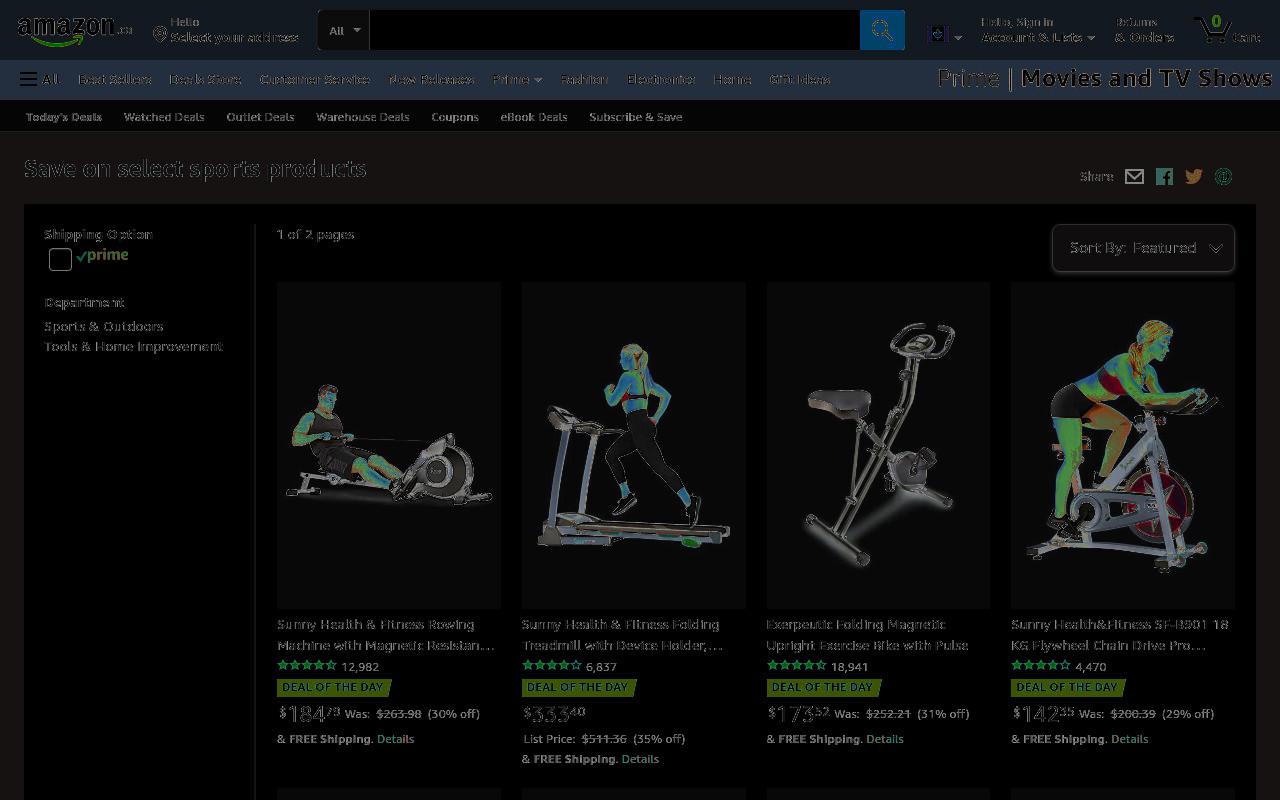The height and width of the screenshot is (800, 1280).
Task: Expand the All search category dropdown
Action: 344,30
